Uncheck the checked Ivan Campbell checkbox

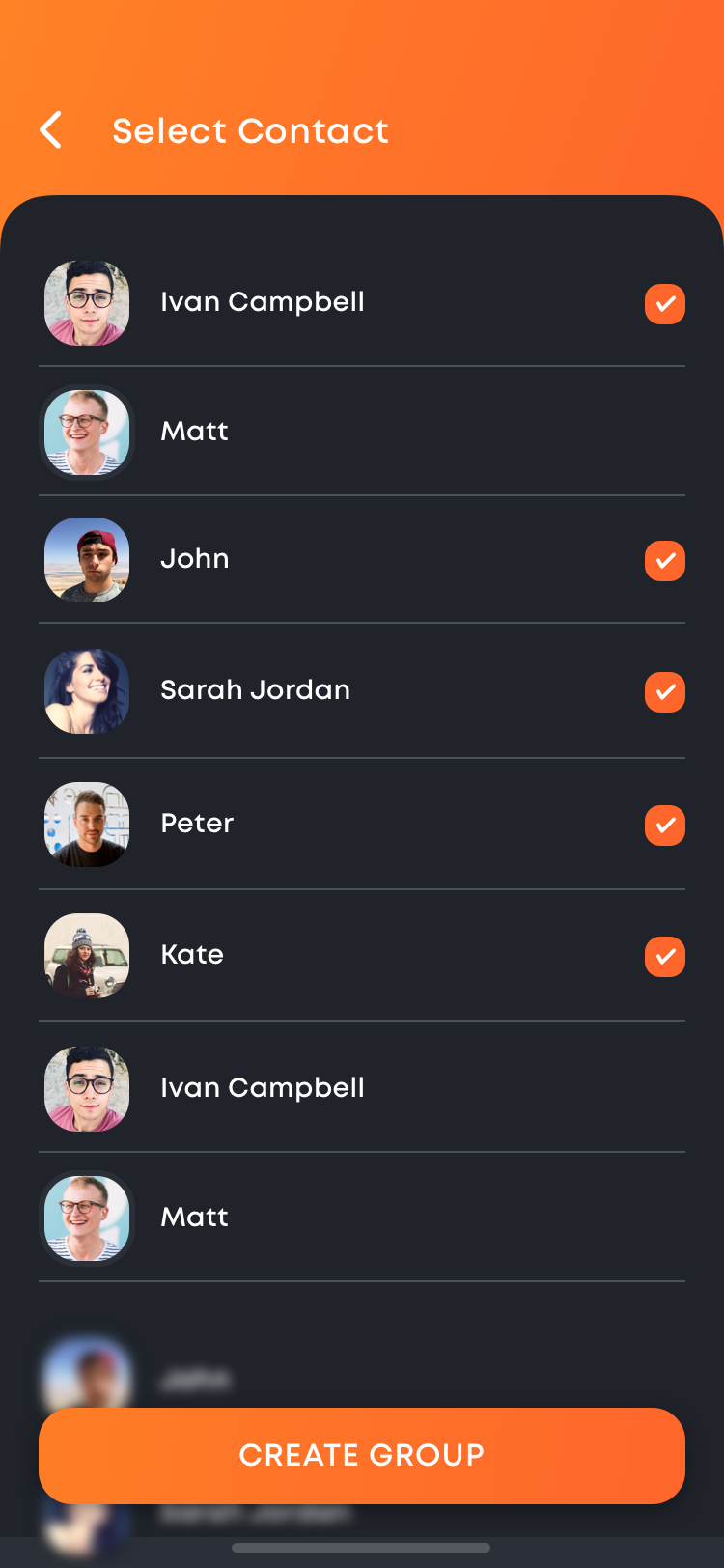664,304
